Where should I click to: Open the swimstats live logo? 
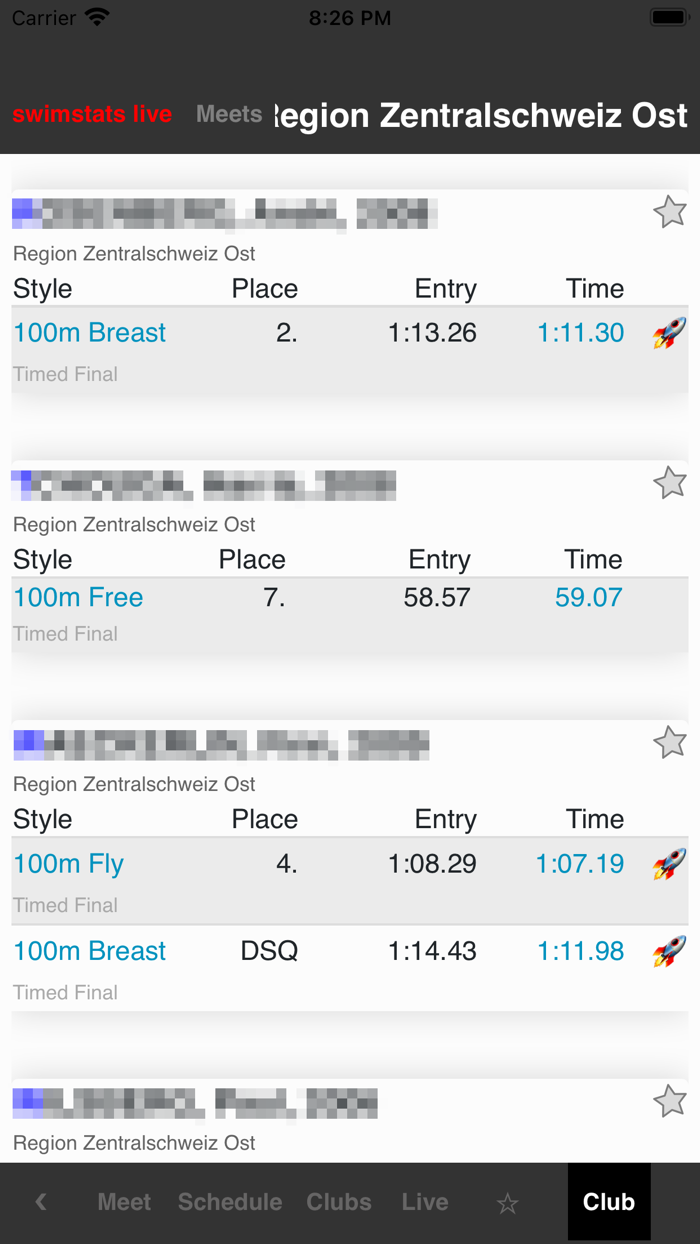92,114
